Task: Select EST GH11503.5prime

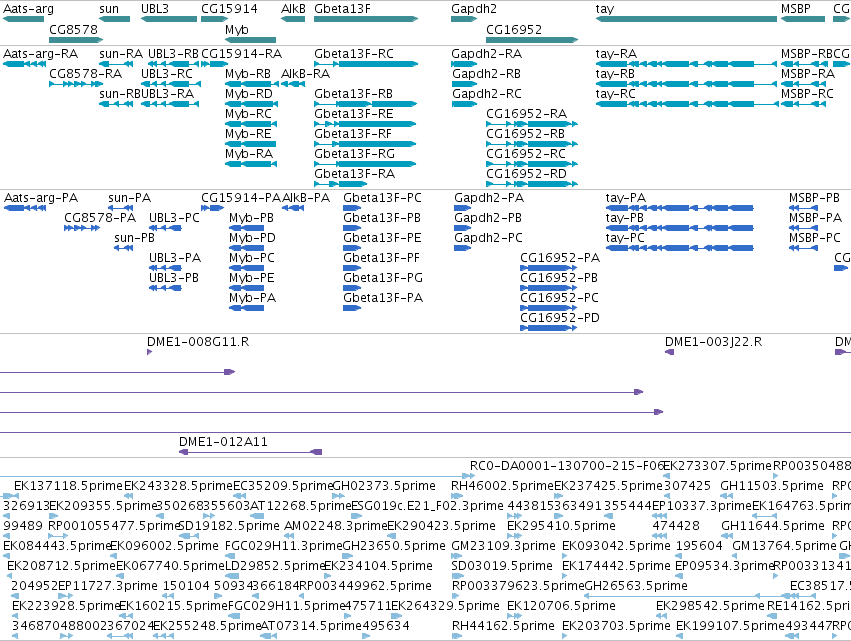Action: point(727,496)
